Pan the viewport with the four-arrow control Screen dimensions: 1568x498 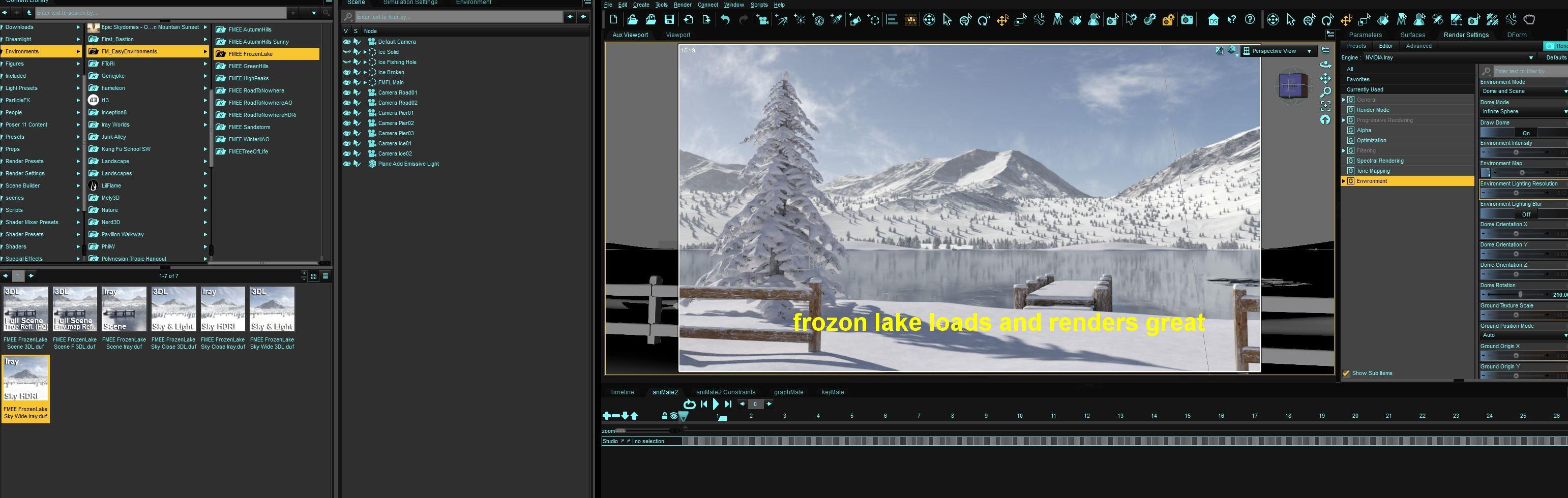pyautogui.click(x=1325, y=78)
